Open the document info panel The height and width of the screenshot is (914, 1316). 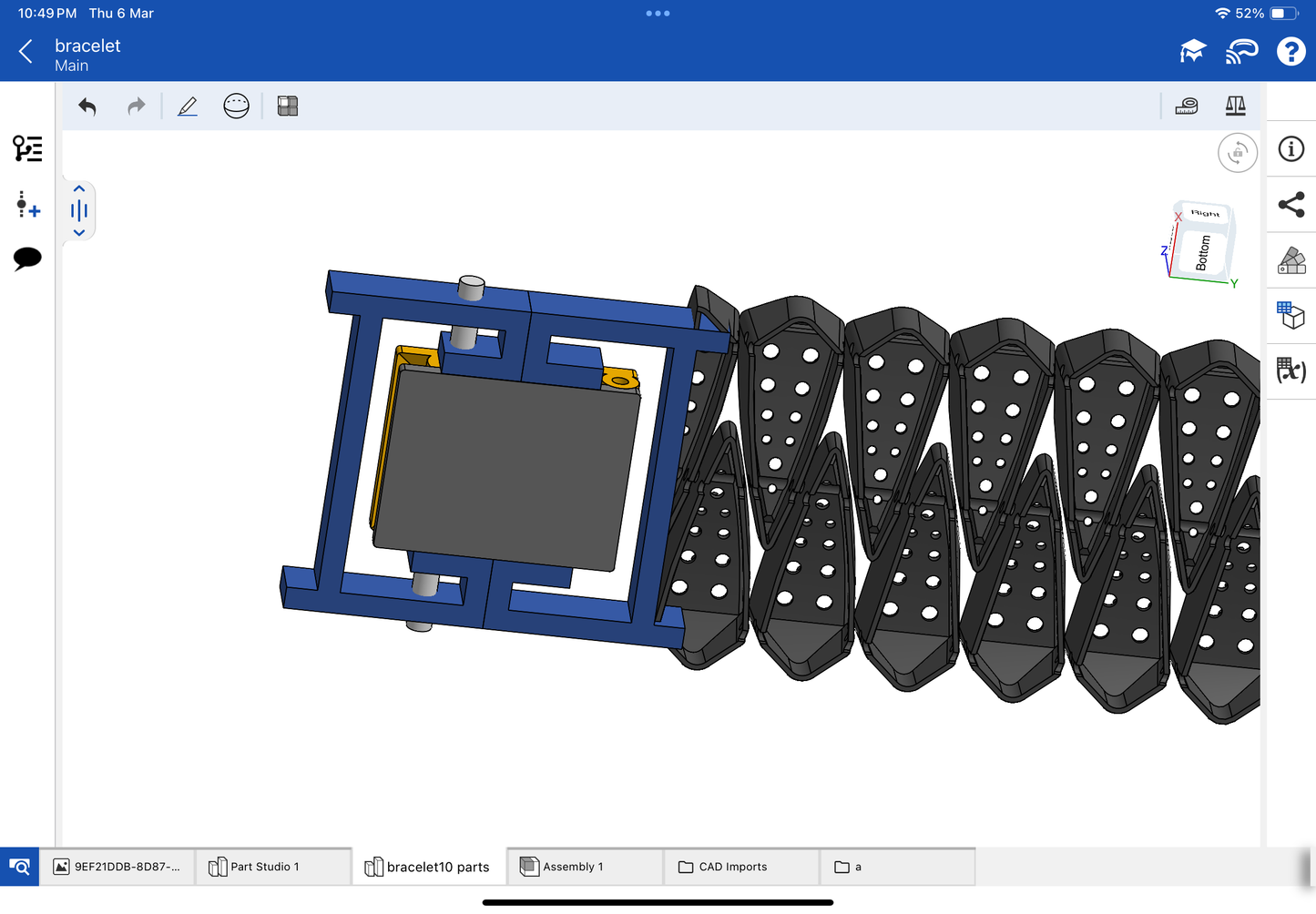pyautogui.click(x=1290, y=149)
